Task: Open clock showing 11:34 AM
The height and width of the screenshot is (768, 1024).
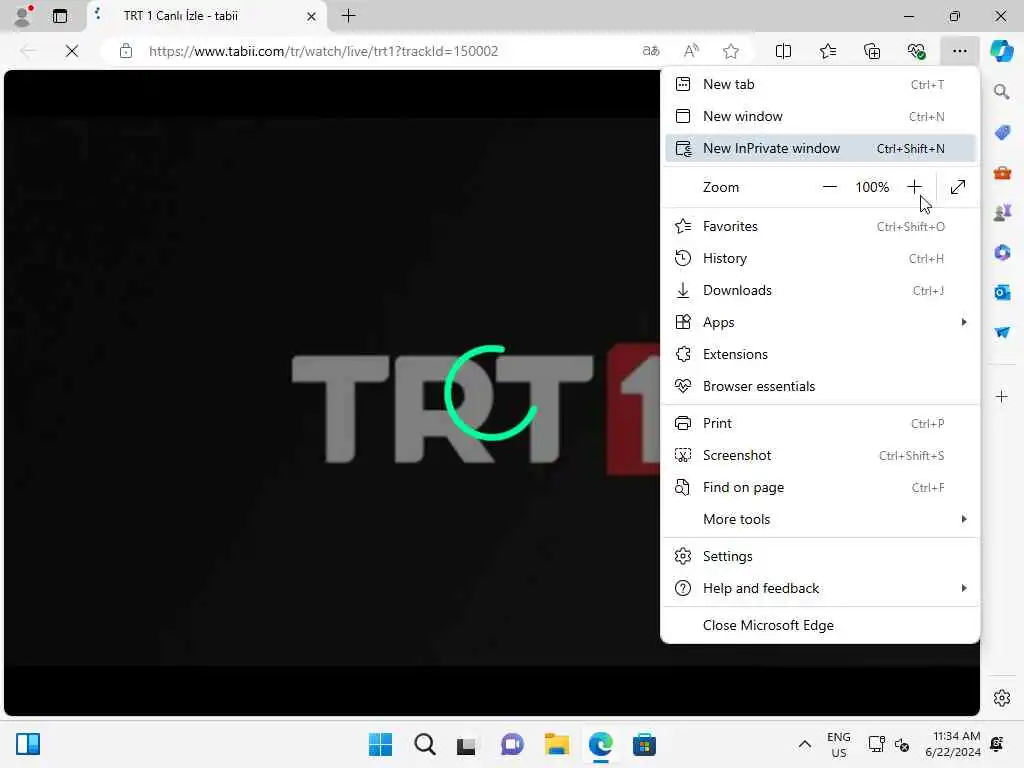Action: coord(953,744)
